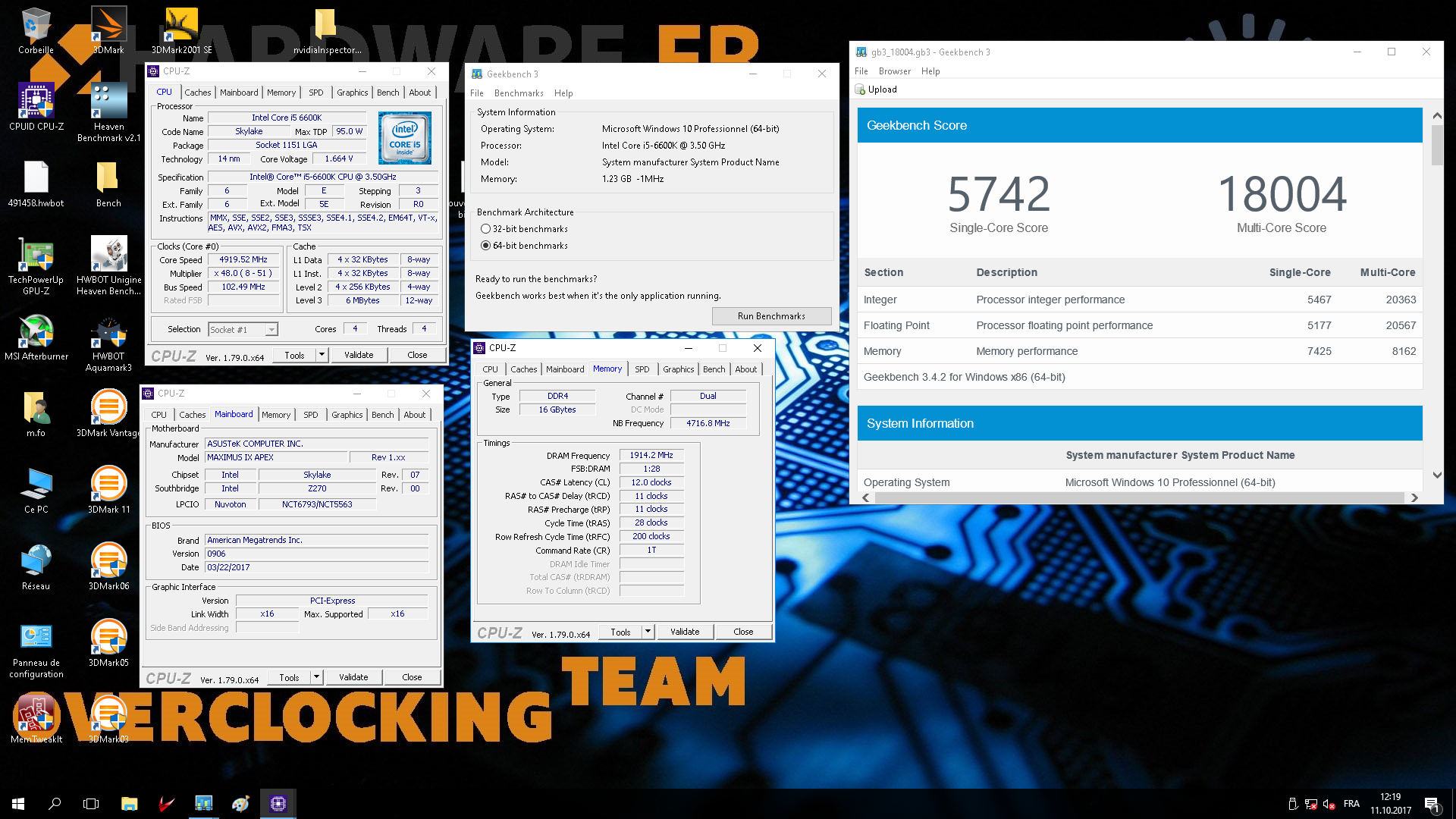Launch 3DMark 11 shortcut
The width and height of the screenshot is (1456, 819).
pos(108,490)
